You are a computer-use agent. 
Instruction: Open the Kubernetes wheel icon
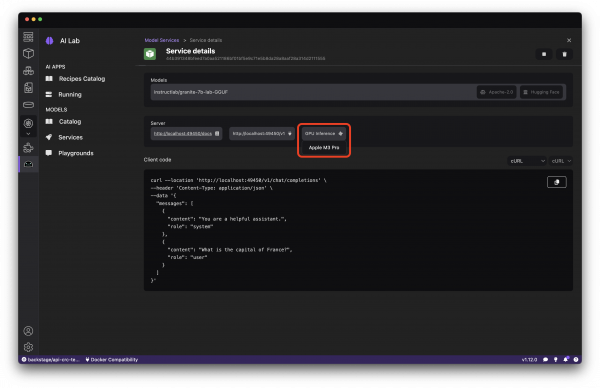[28, 123]
